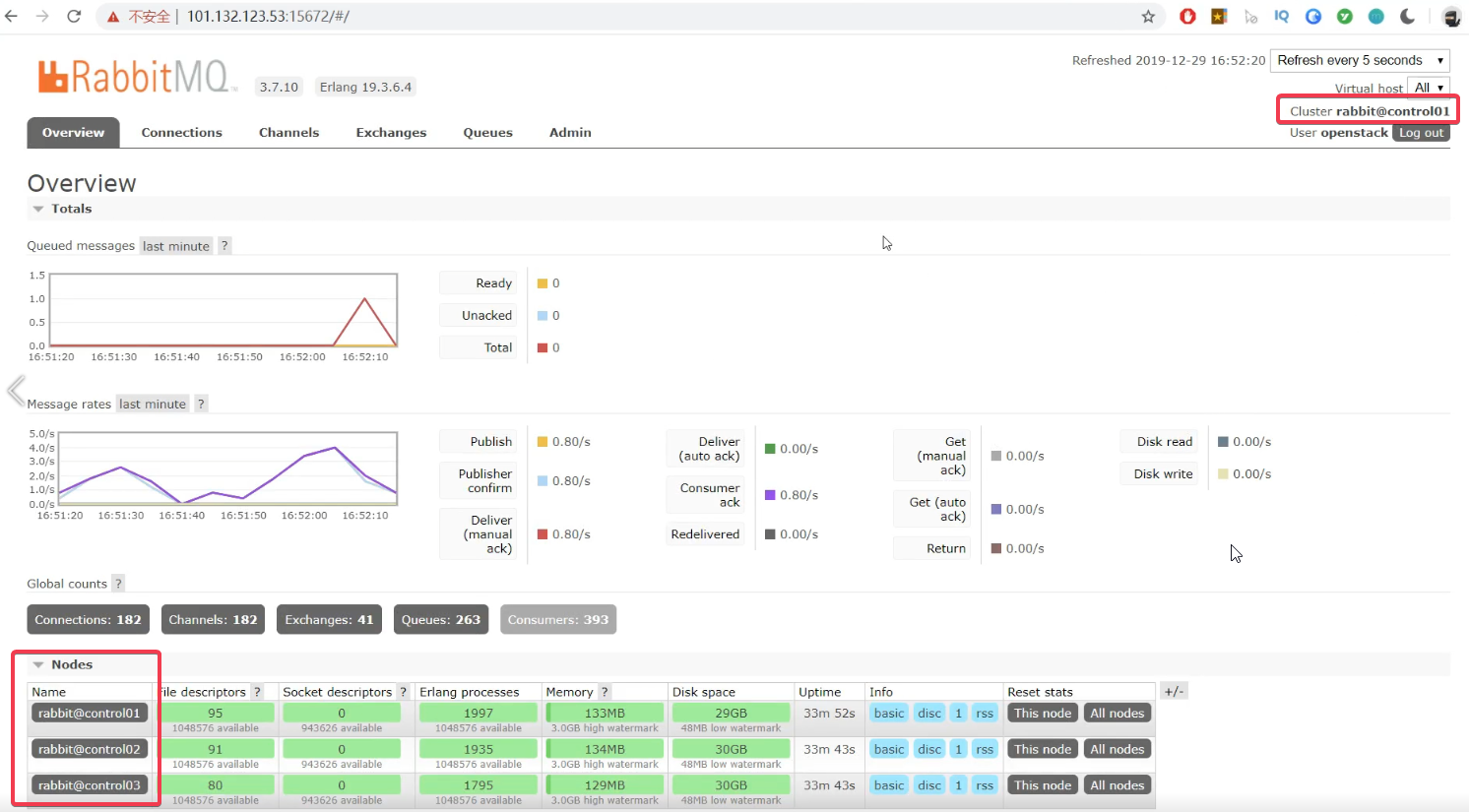The width and height of the screenshot is (1469, 812).
Task: Bookmark page with the star icon
Action: (x=1148, y=17)
